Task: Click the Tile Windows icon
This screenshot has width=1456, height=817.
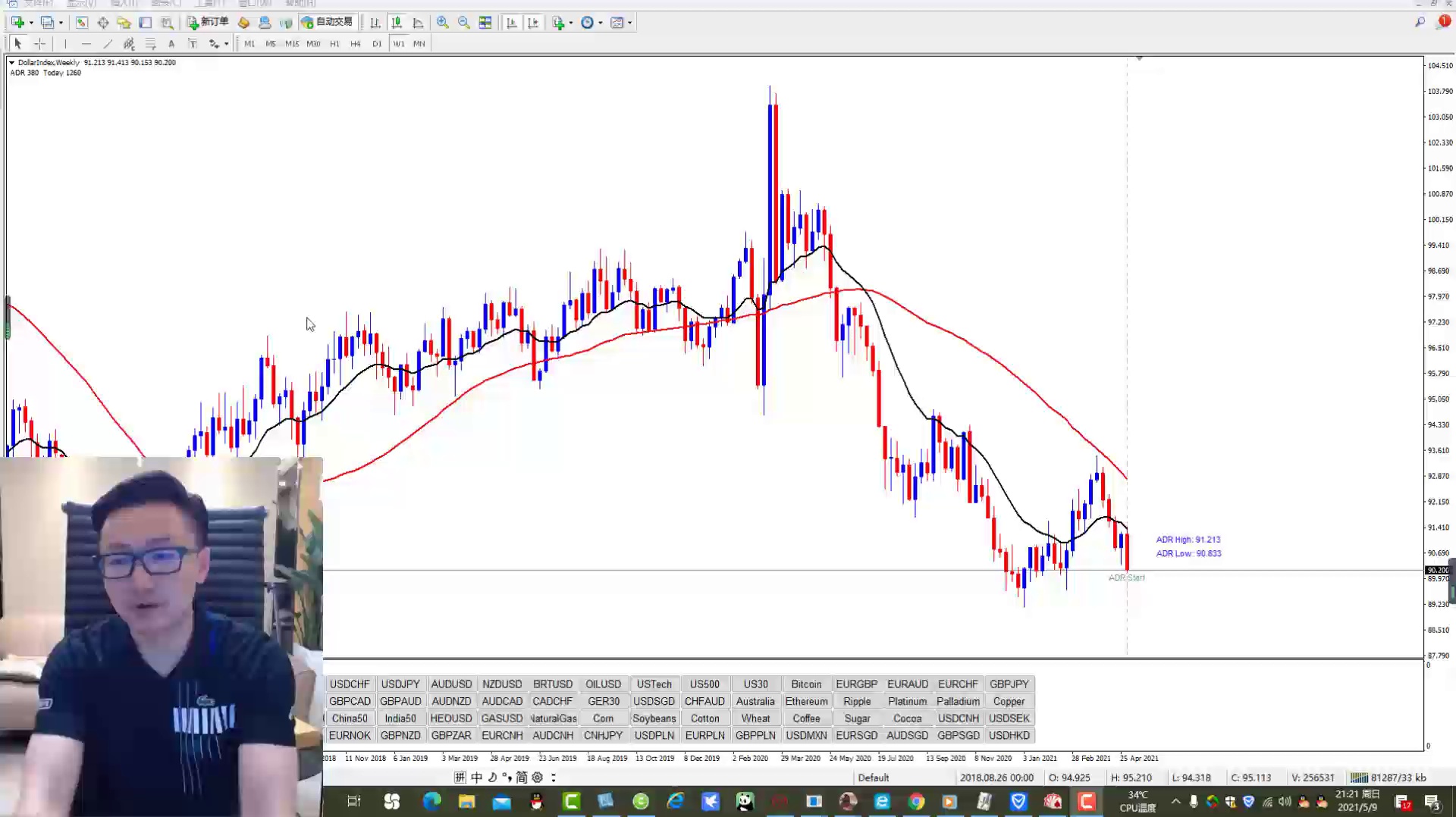Action: (485, 23)
